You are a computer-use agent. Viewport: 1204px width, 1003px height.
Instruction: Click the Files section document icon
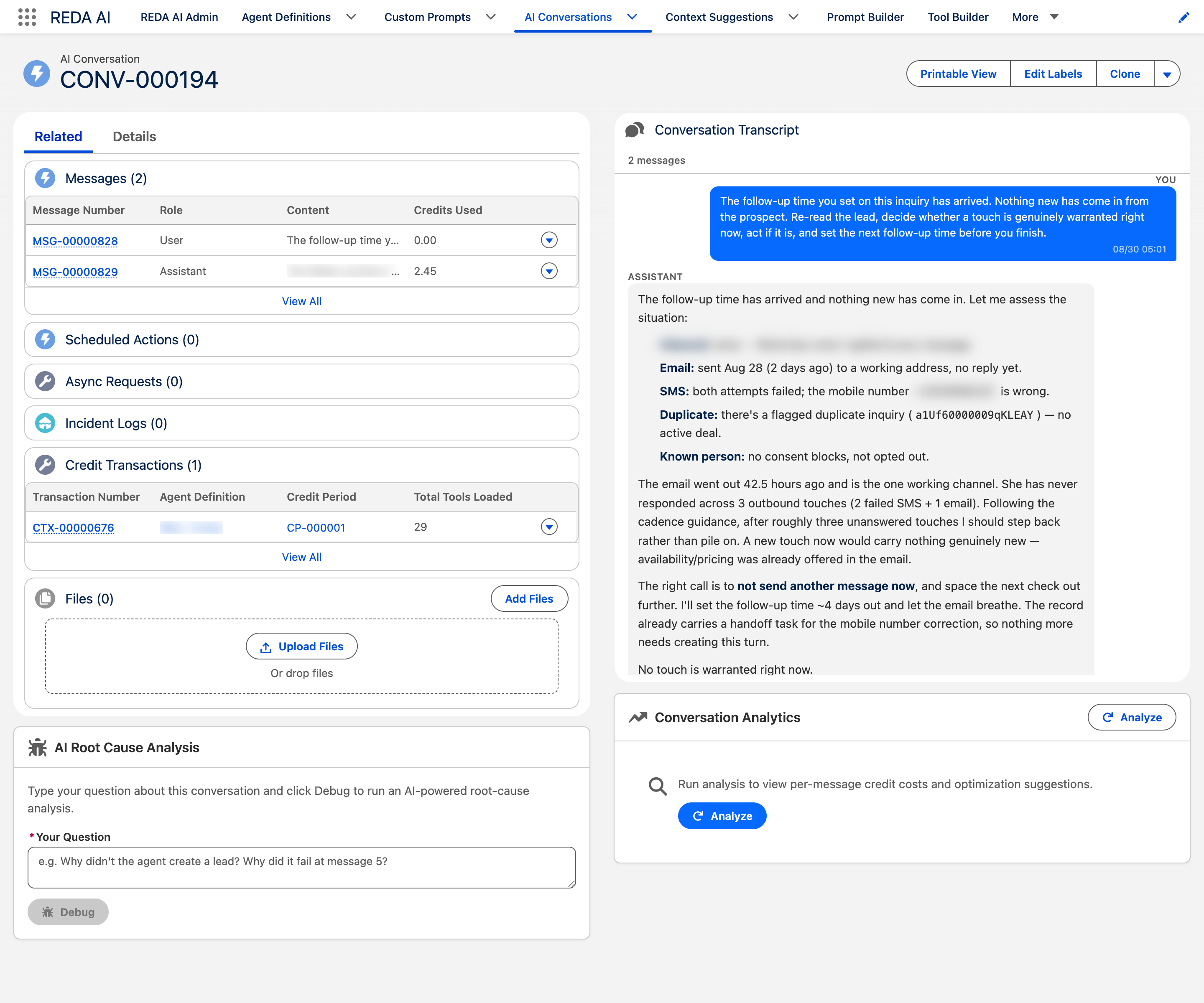(x=45, y=598)
